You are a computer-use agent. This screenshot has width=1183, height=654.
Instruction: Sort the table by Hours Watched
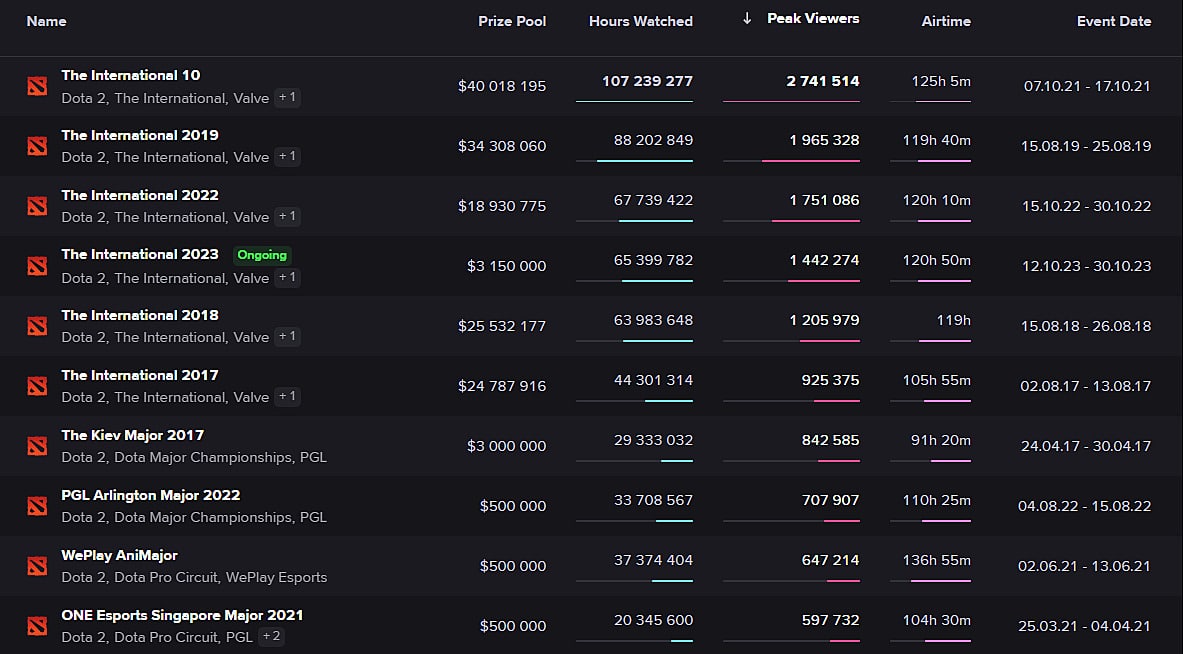[640, 21]
